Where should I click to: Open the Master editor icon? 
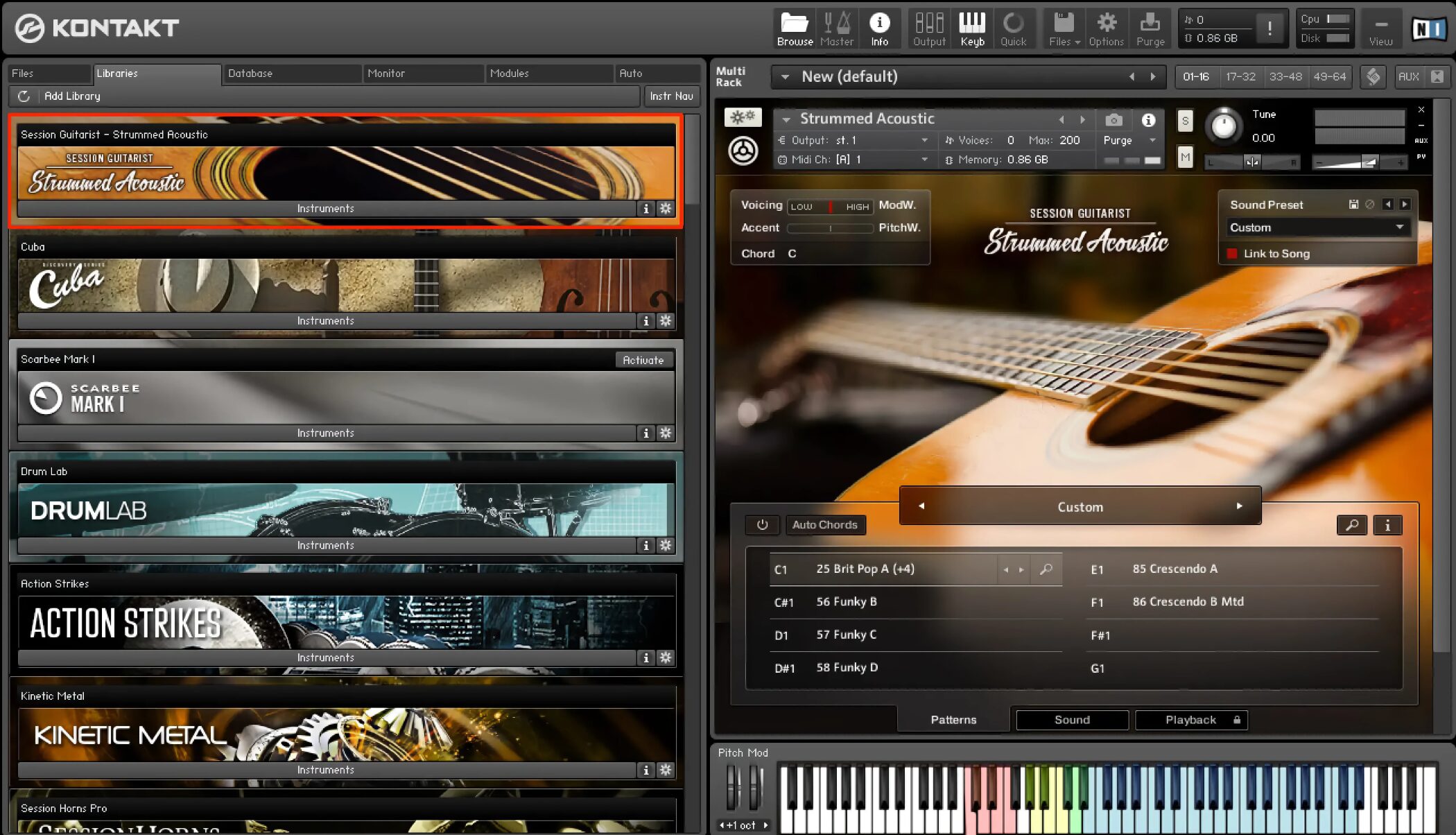click(837, 28)
